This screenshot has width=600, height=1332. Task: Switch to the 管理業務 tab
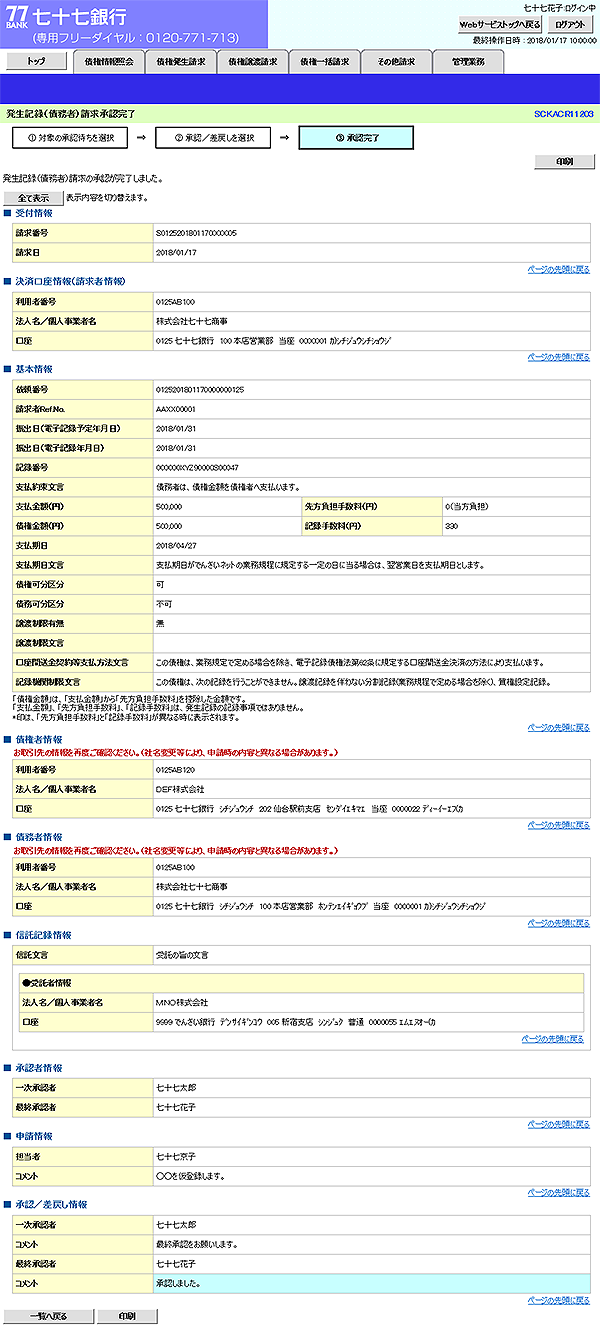(x=468, y=61)
